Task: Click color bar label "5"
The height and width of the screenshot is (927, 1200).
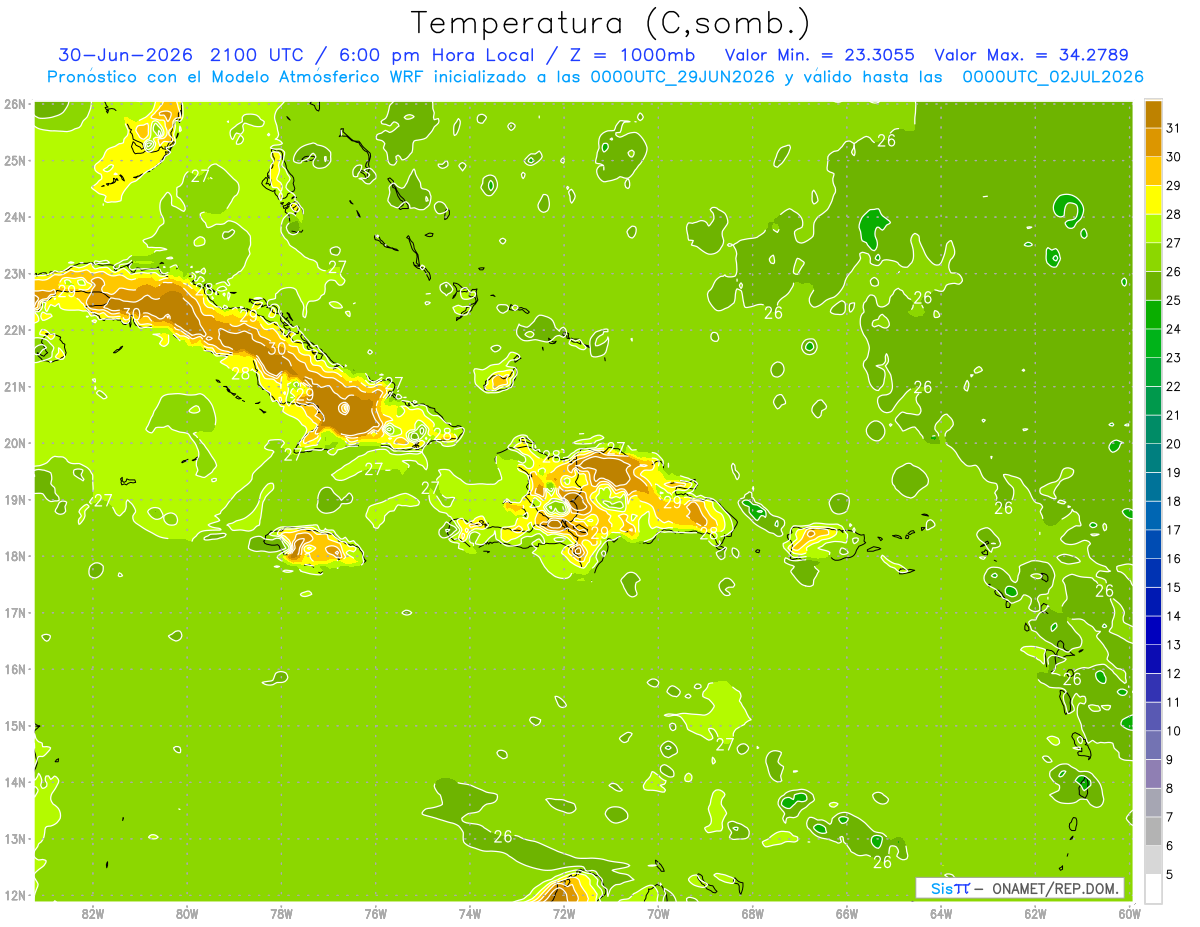Action: [x=1170, y=875]
